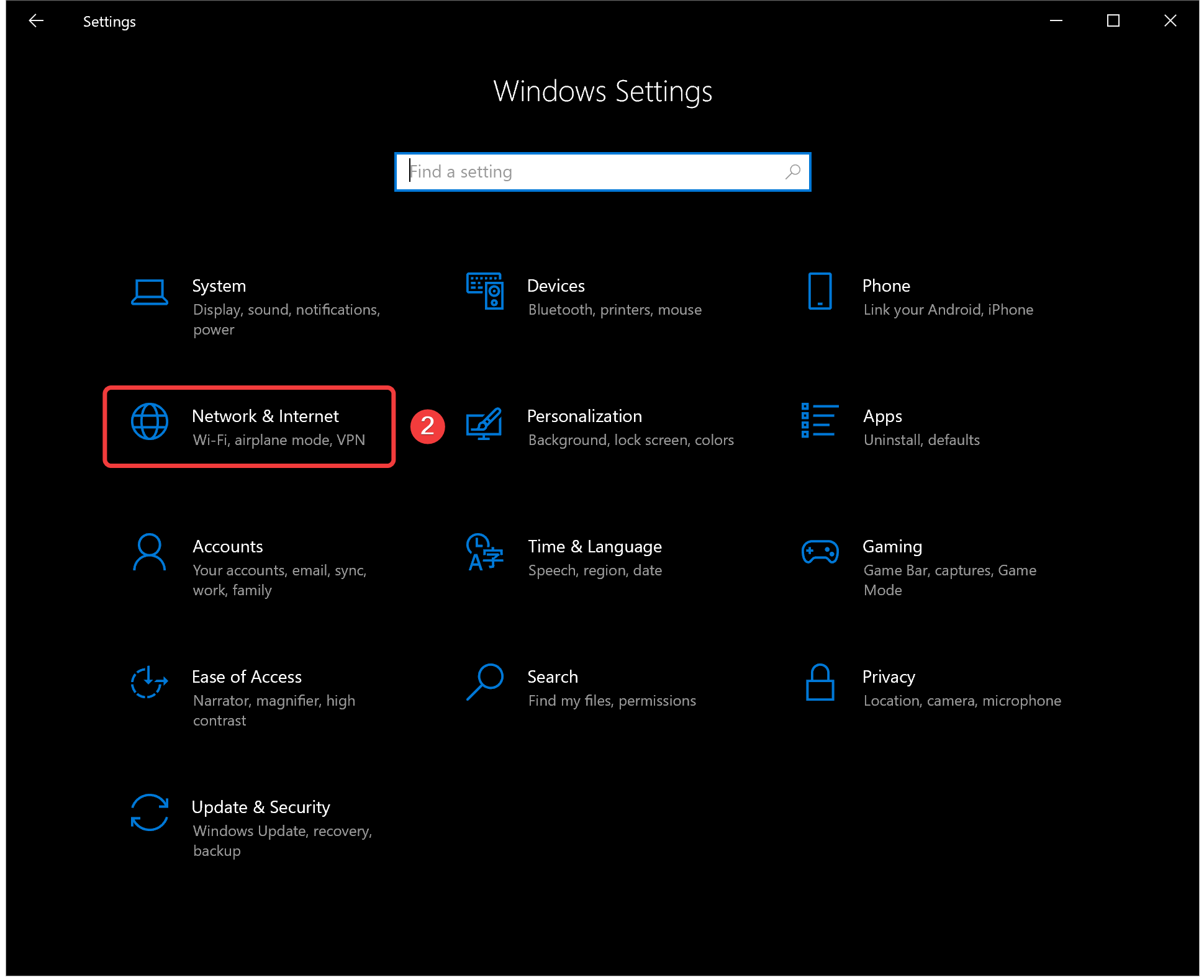
Task: Click the magnifier icon in search box
Action: (793, 172)
